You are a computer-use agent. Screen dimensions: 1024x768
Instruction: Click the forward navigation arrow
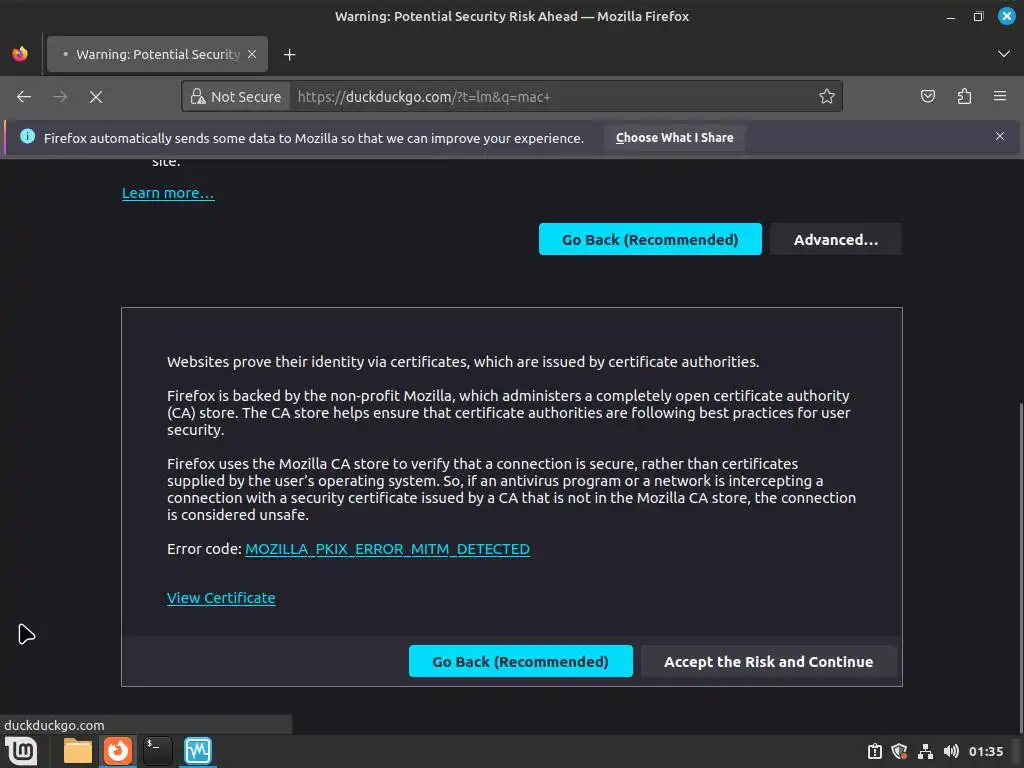point(60,97)
